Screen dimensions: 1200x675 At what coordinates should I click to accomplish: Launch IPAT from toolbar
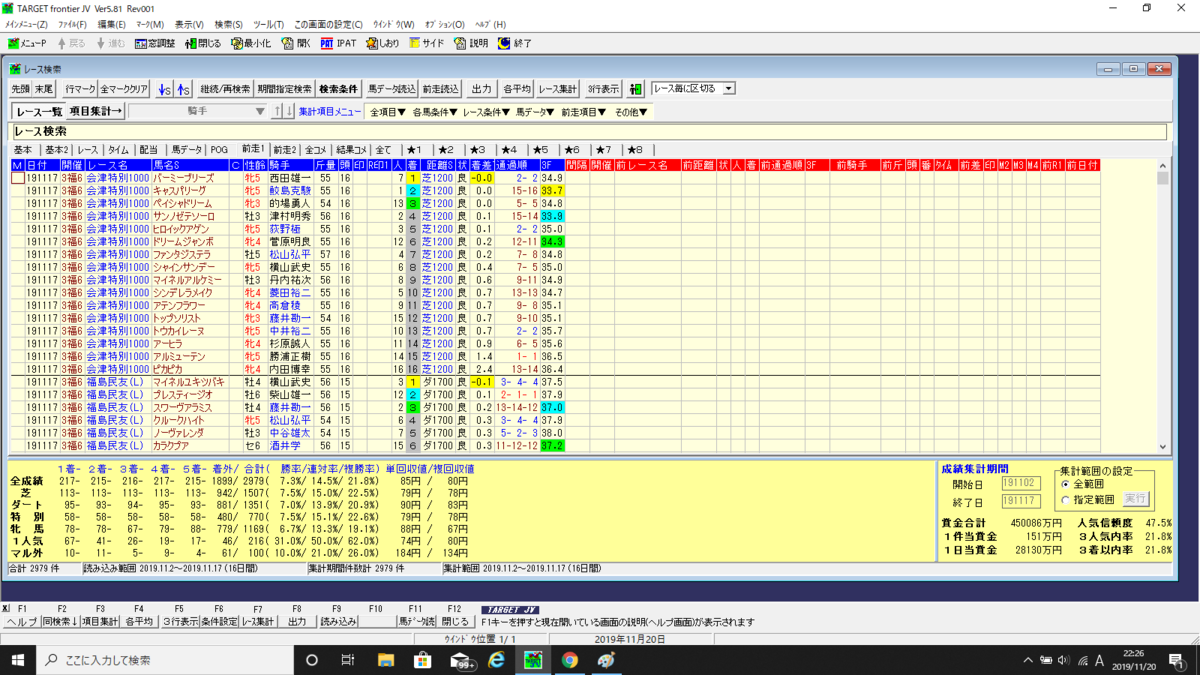[339, 43]
